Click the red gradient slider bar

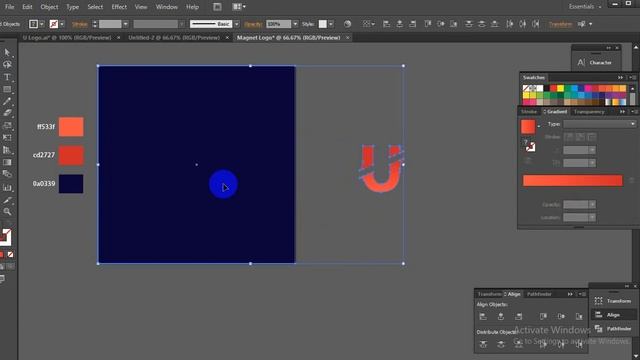tap(573, 180)
